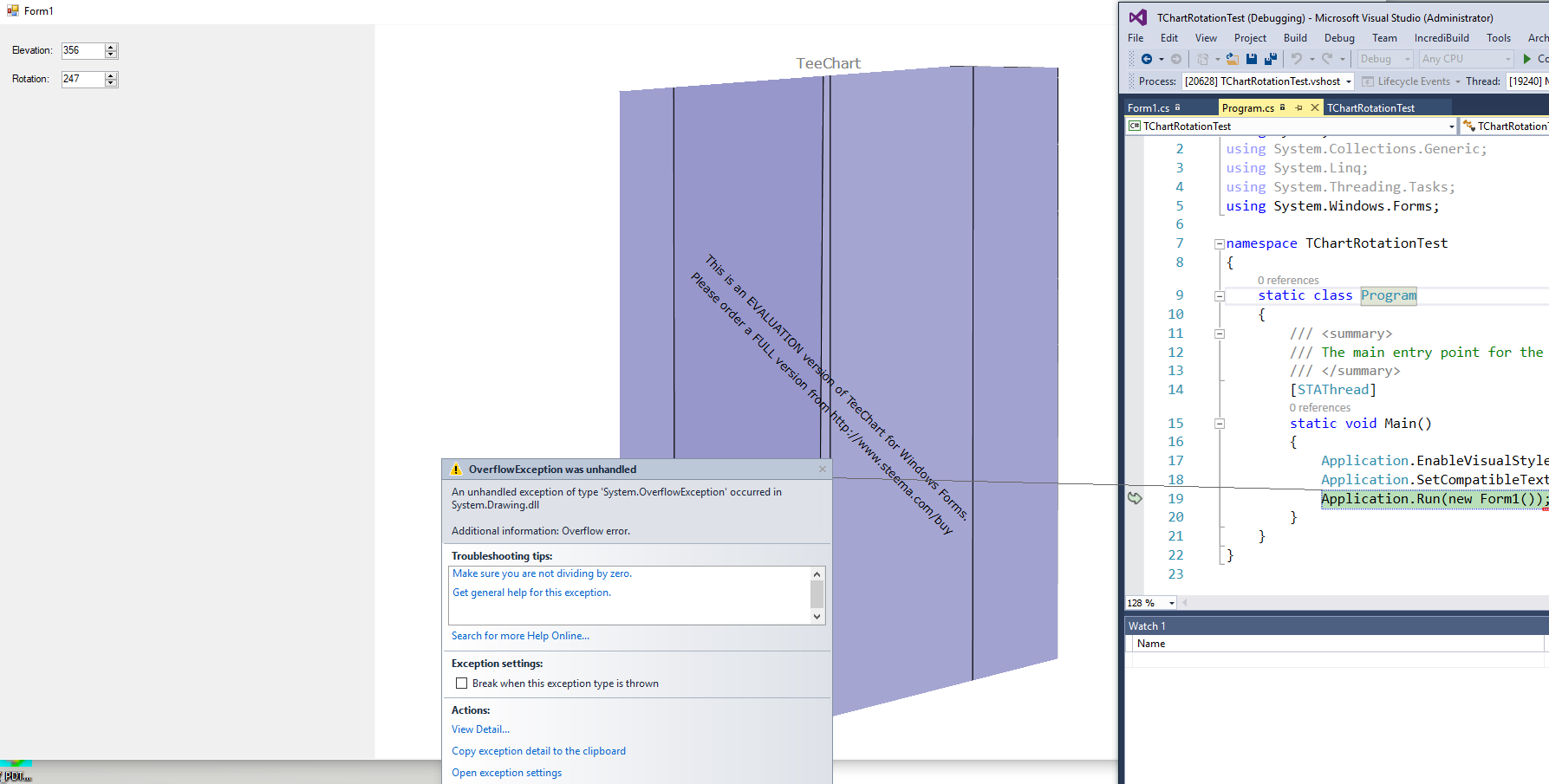Click the Name column header in Watch 1
This screenshot has height=784, width=1549.
[x=1150, y=644]
